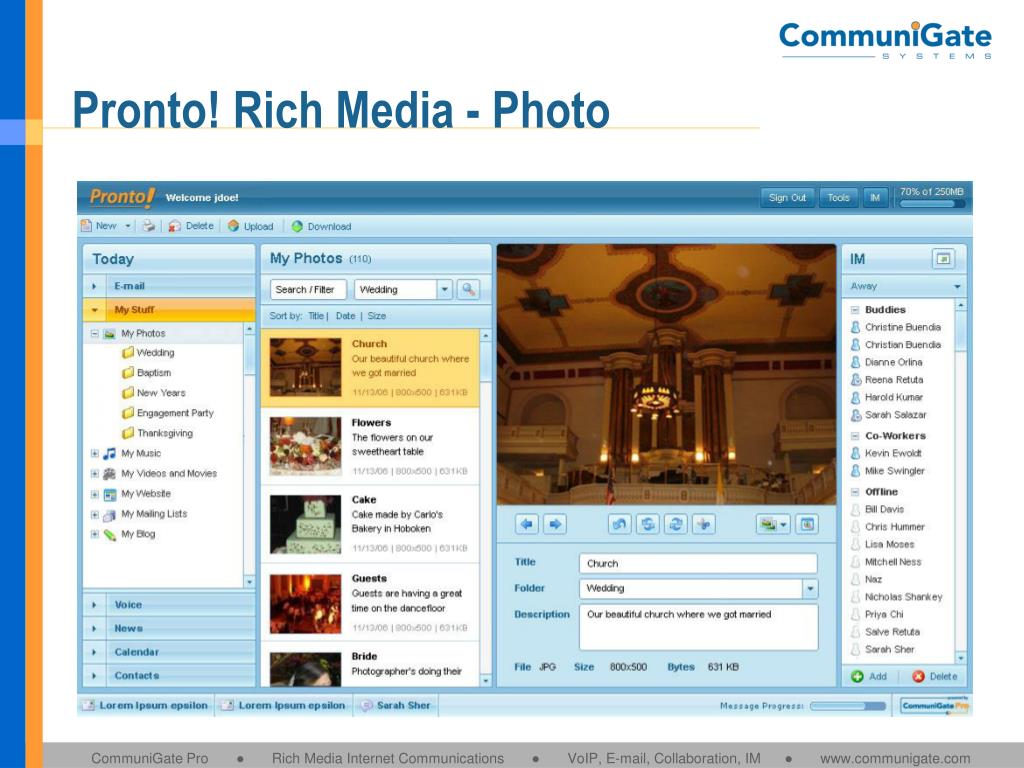
Task: Open the dropdown arrow next to New
Action: (x=128, y=226)
